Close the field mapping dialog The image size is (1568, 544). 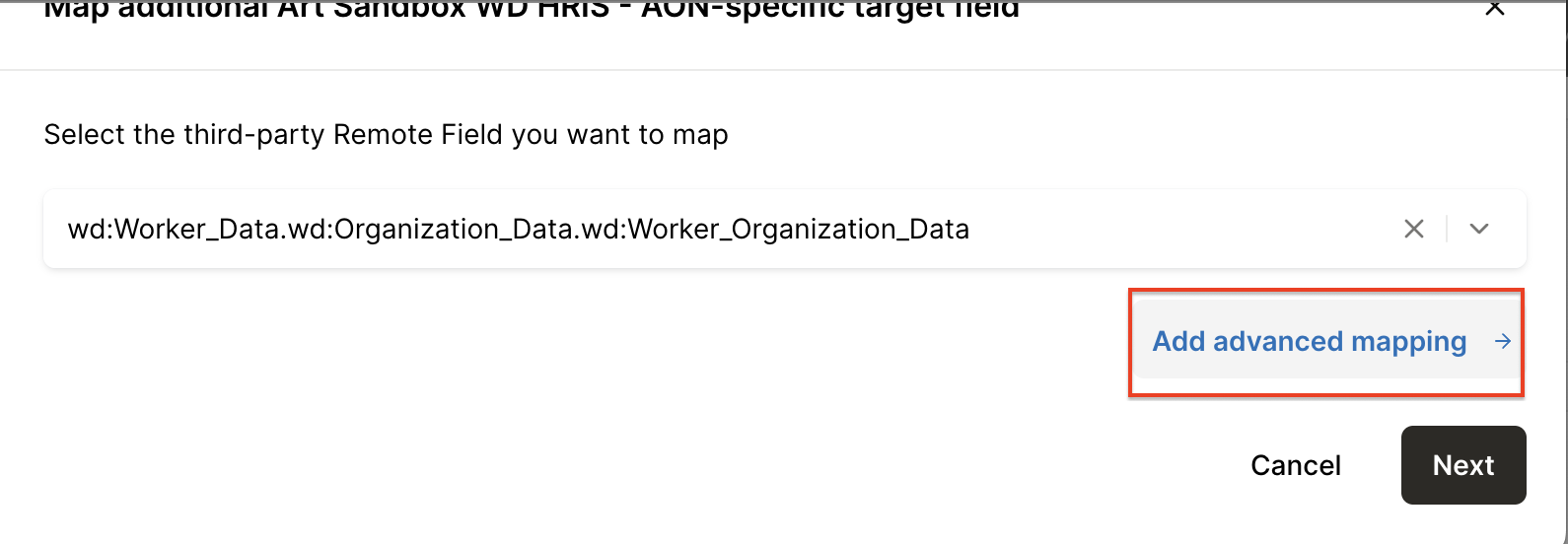click(1494, 9)
